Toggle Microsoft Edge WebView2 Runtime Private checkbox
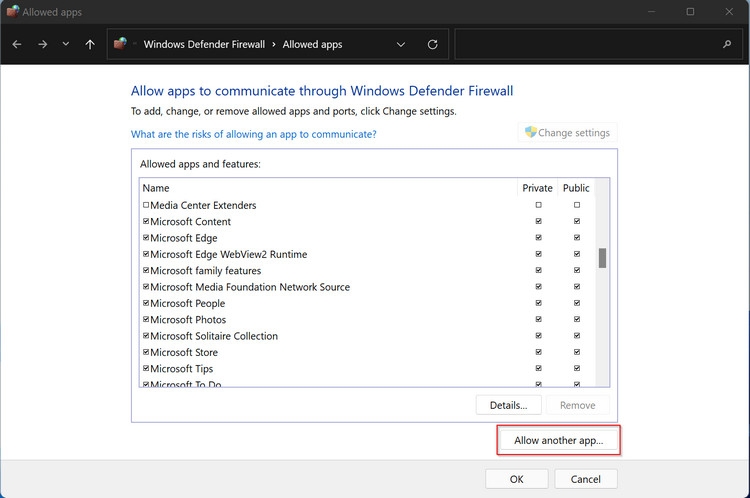The height and width of the screenshot is (498, 750). [539, 254]
